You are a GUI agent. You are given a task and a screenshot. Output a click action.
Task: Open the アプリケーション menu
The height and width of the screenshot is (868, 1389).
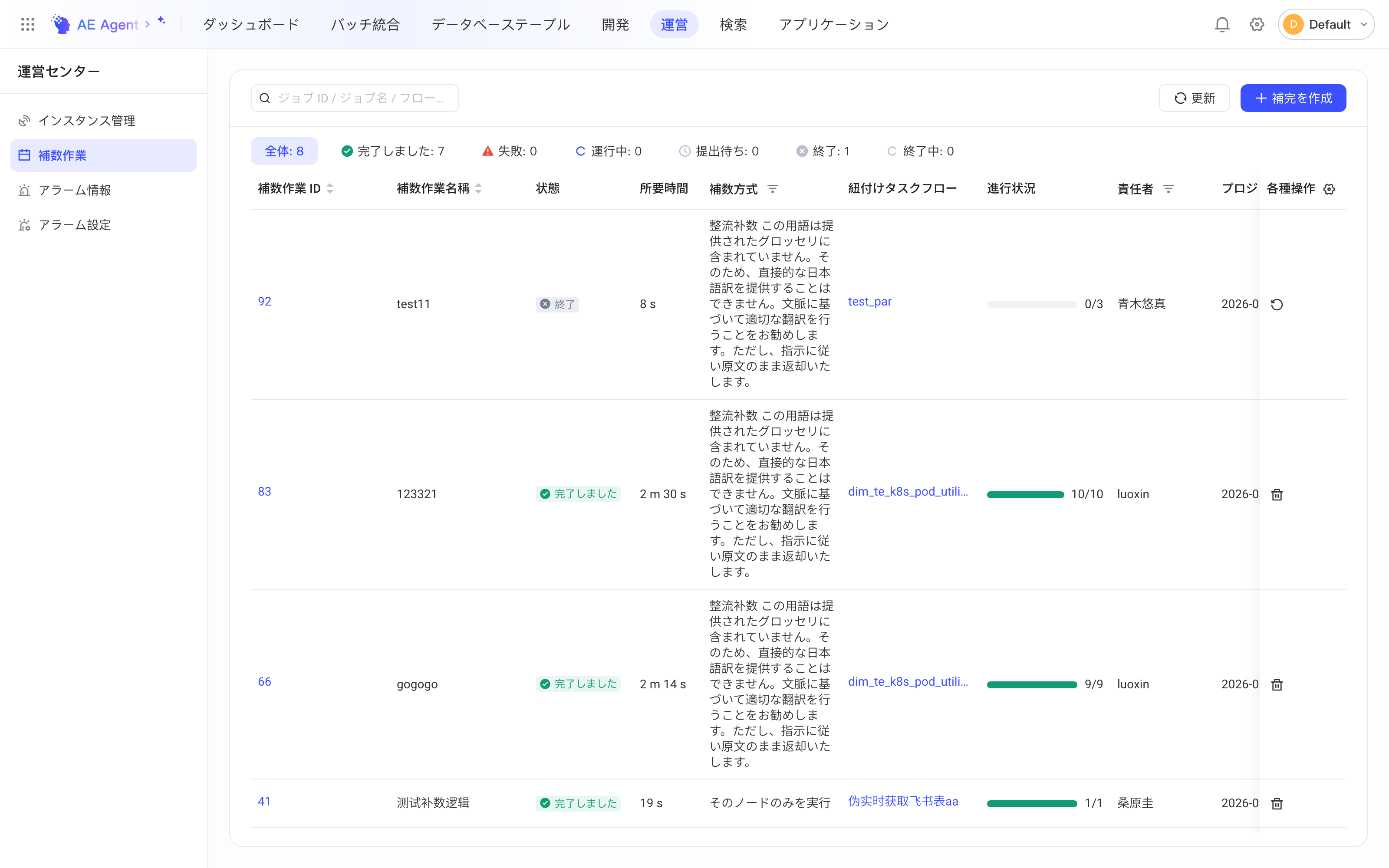835,24
